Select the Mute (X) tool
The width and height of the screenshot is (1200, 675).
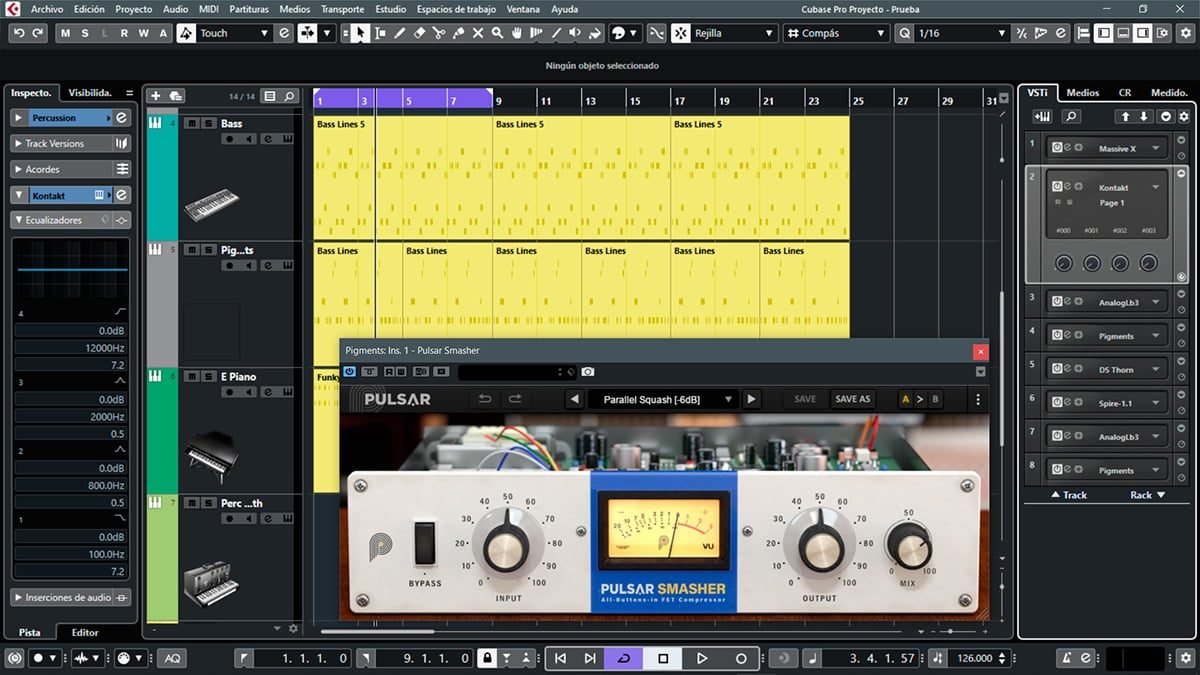(x=478, y=33)
